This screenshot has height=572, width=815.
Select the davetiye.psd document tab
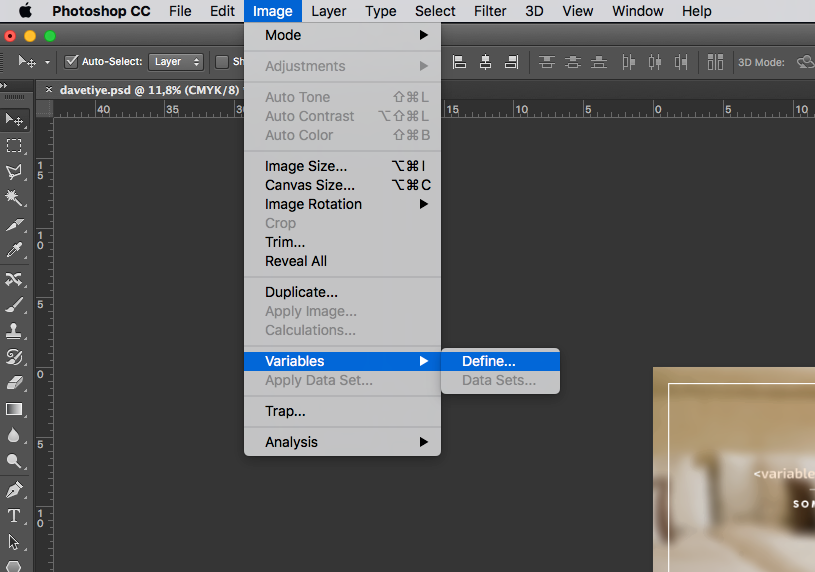[149, 90]
